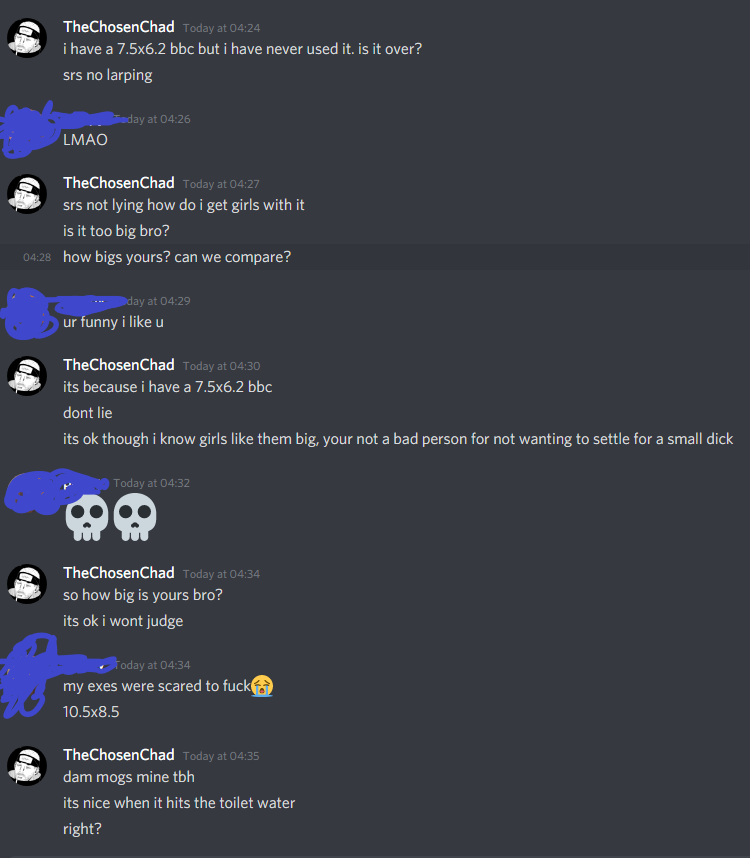Open TheChosenChad name above 'dam mogs mine'

pos(119,755)
